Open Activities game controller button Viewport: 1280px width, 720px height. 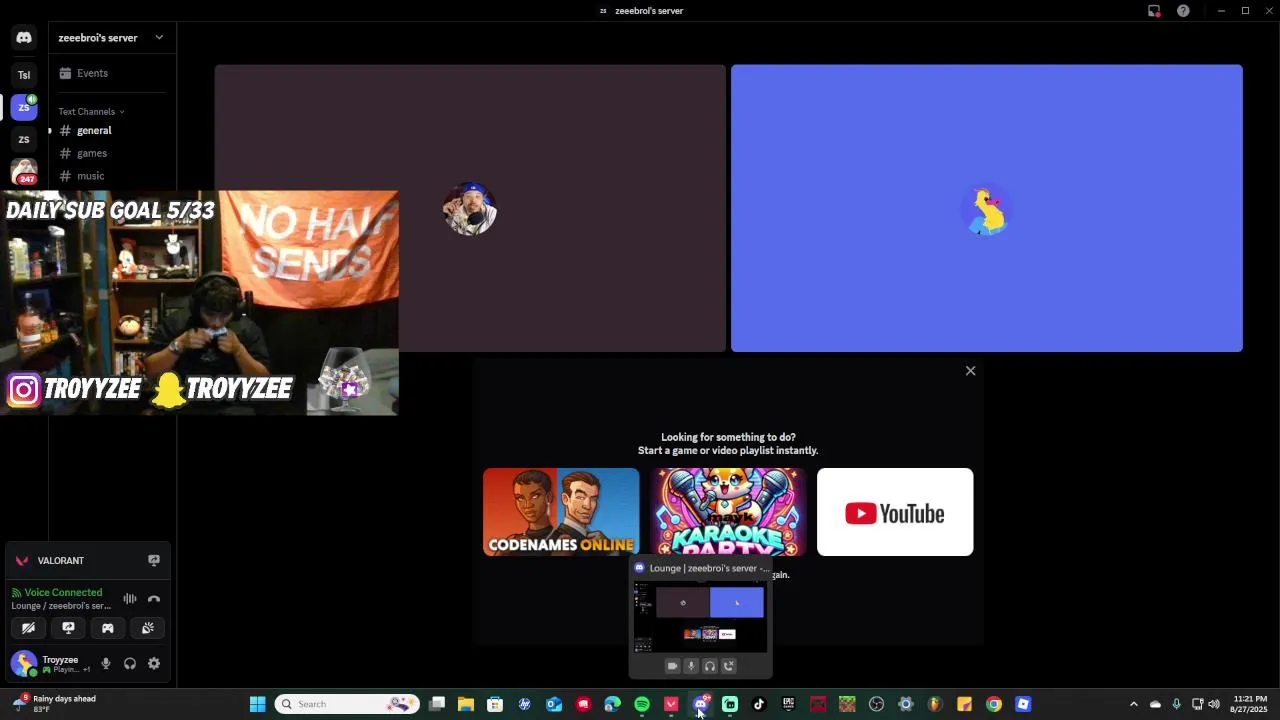pos(108,628)
